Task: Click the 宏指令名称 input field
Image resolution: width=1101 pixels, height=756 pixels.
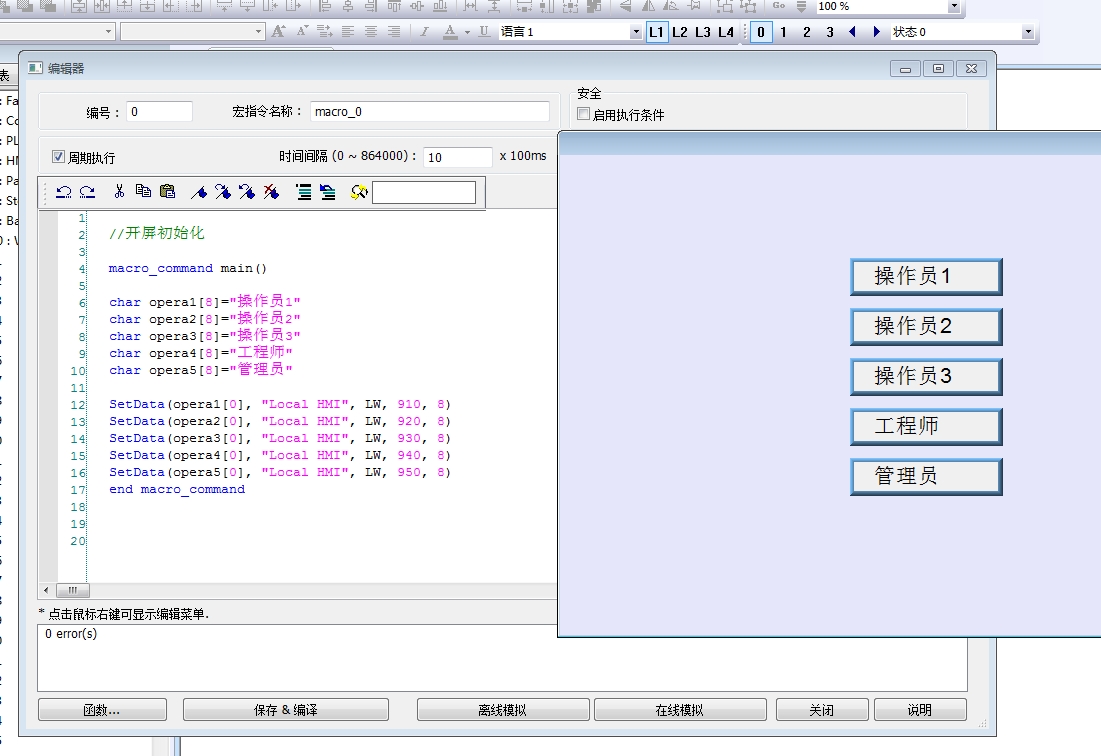Action: point(430,112)
